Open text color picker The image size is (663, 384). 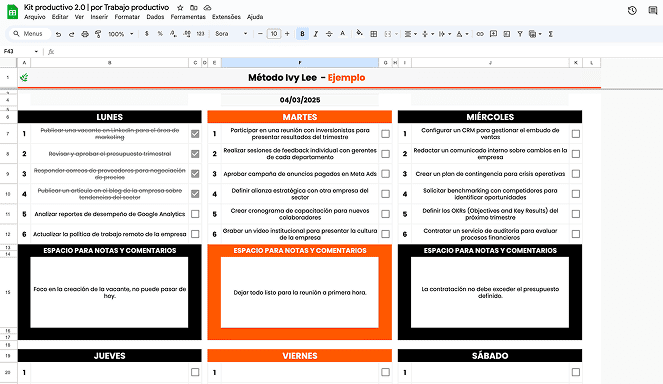pos(342,34)
